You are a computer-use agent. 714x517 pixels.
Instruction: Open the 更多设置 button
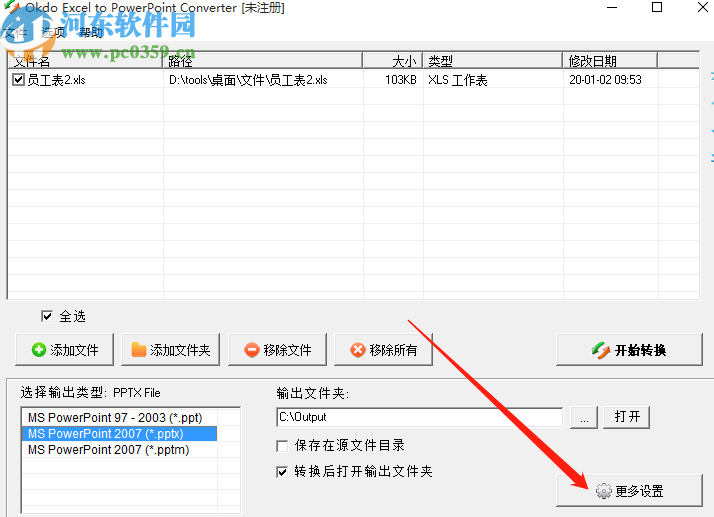tap(629, 491)
